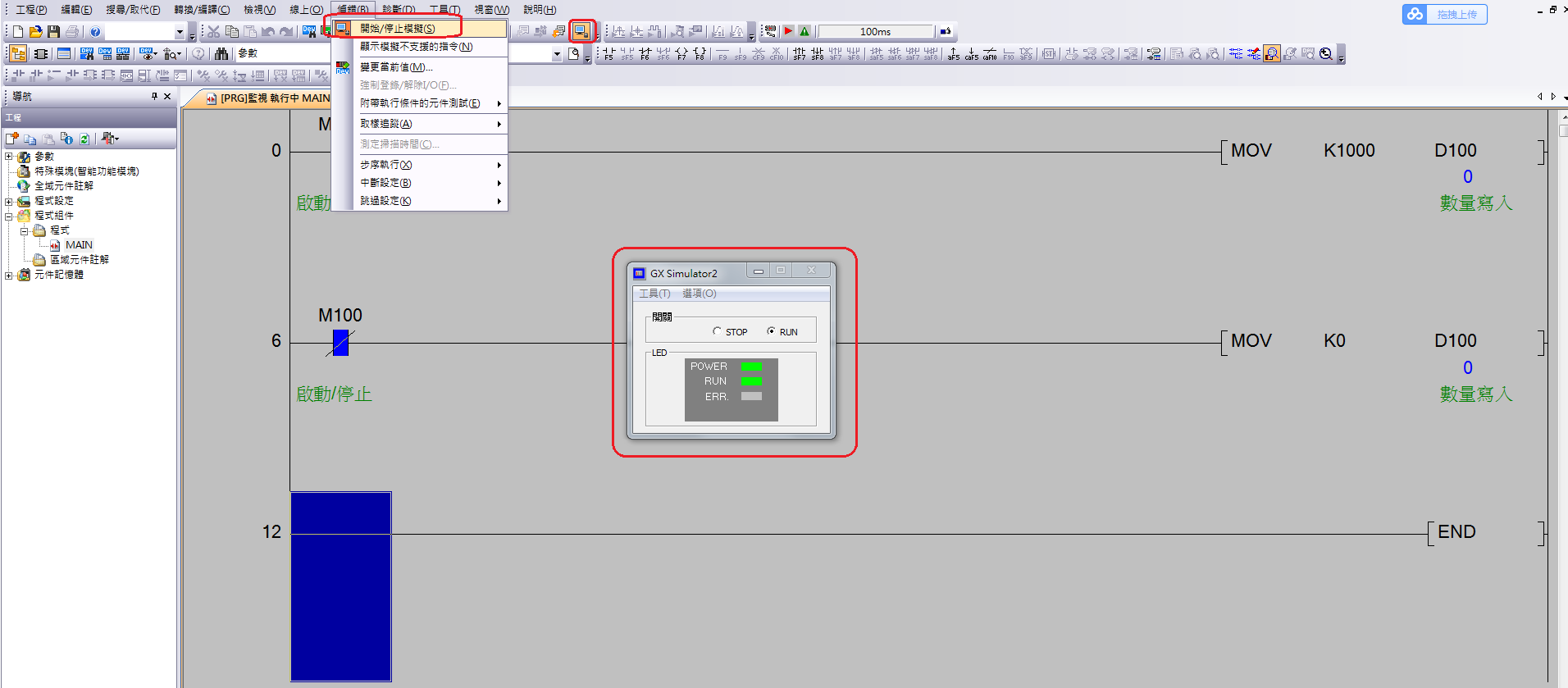This screenshot has height=688, width=1568.
Task: Select the RUN radio button
Action: click(771, 331)
